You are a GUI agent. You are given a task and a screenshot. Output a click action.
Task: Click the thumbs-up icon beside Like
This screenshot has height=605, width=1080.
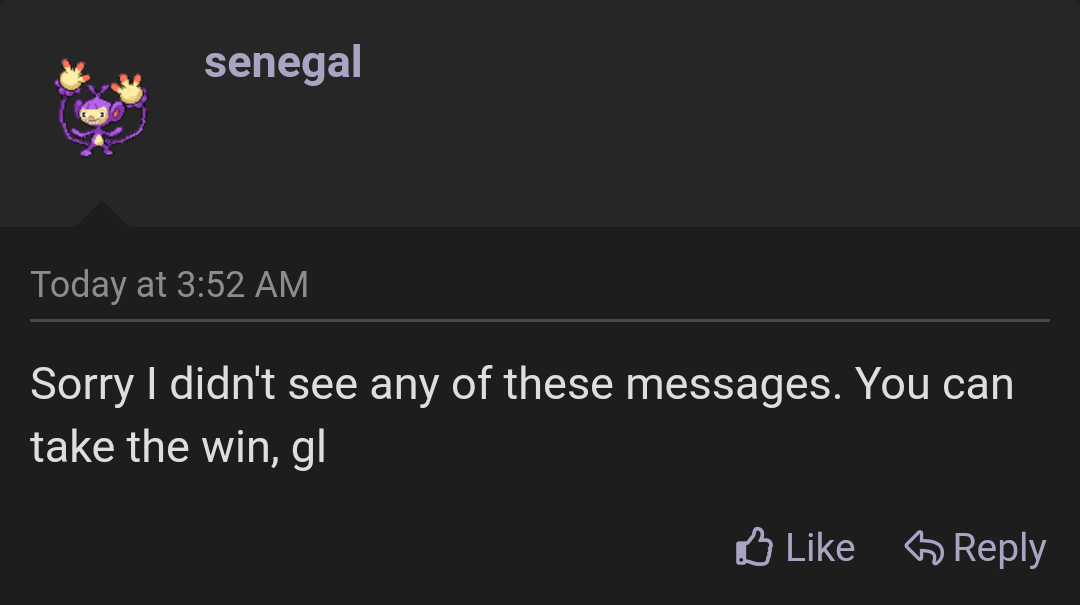click(757, 546)
